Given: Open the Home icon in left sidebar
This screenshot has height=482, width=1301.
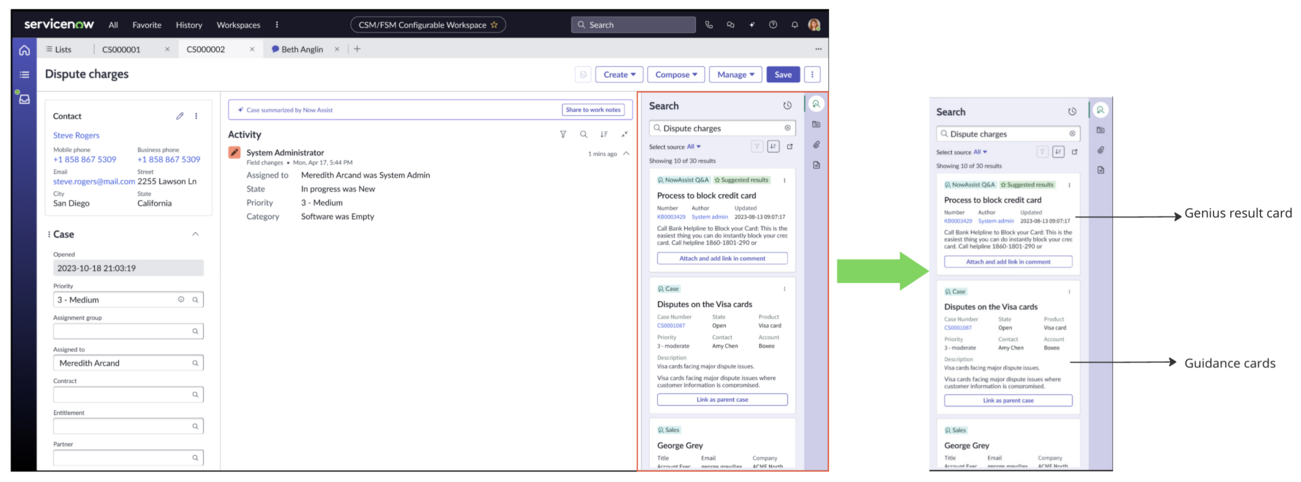Looking at the screenshot, I should tap(24, 50).
